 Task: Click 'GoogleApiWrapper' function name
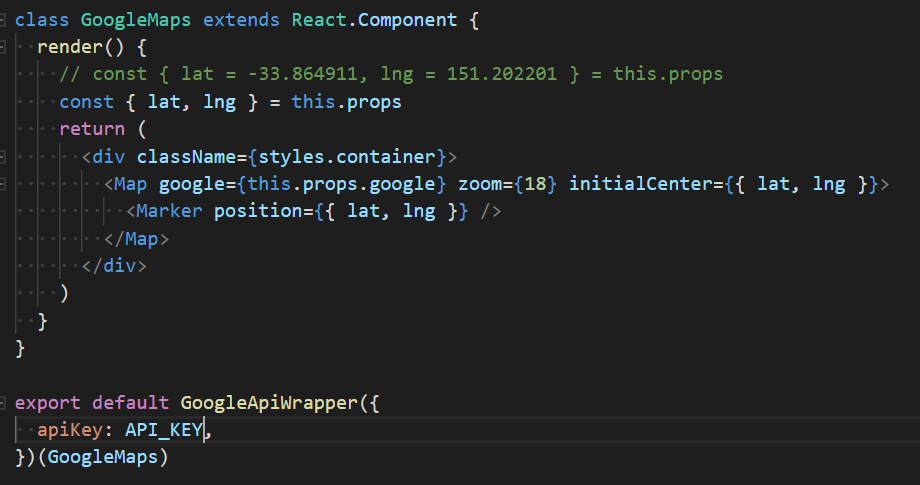[x=269, y=403]
